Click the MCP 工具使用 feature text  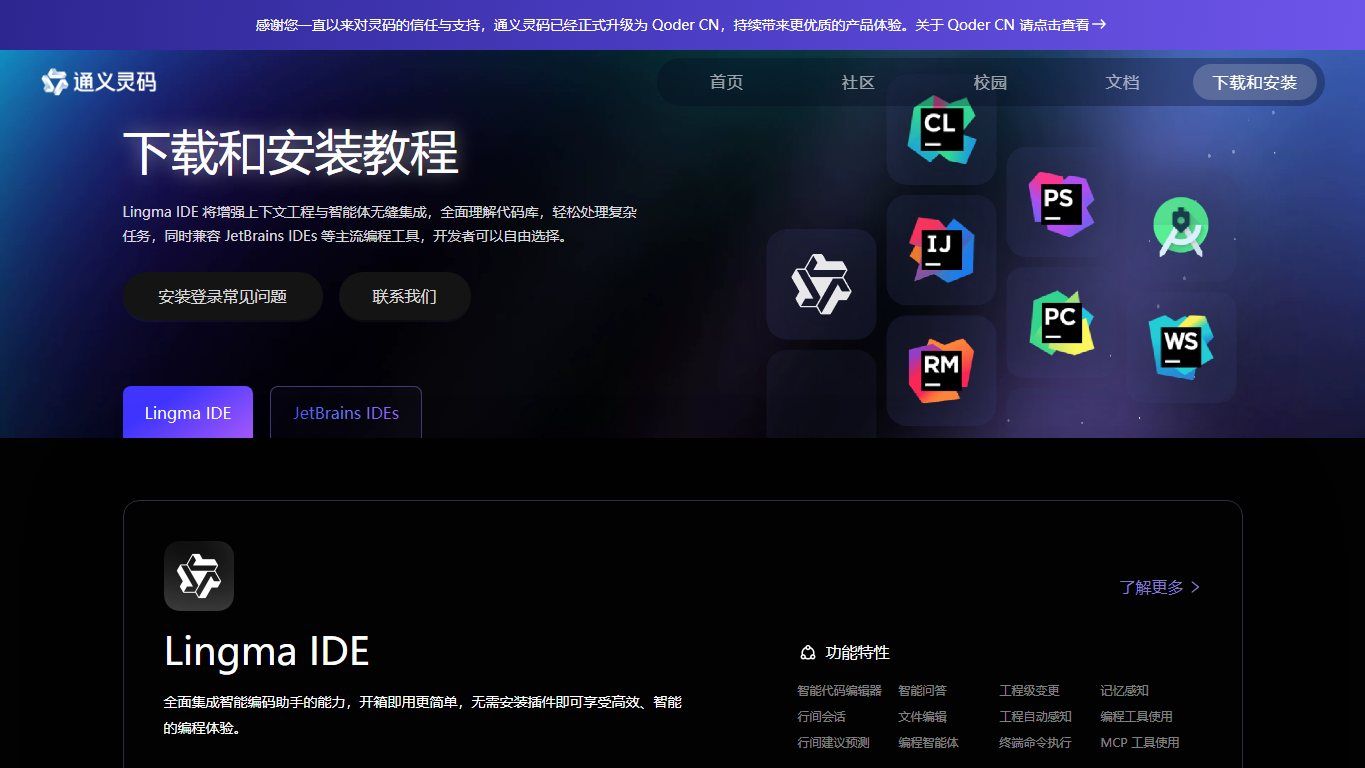pos(1140,742)
